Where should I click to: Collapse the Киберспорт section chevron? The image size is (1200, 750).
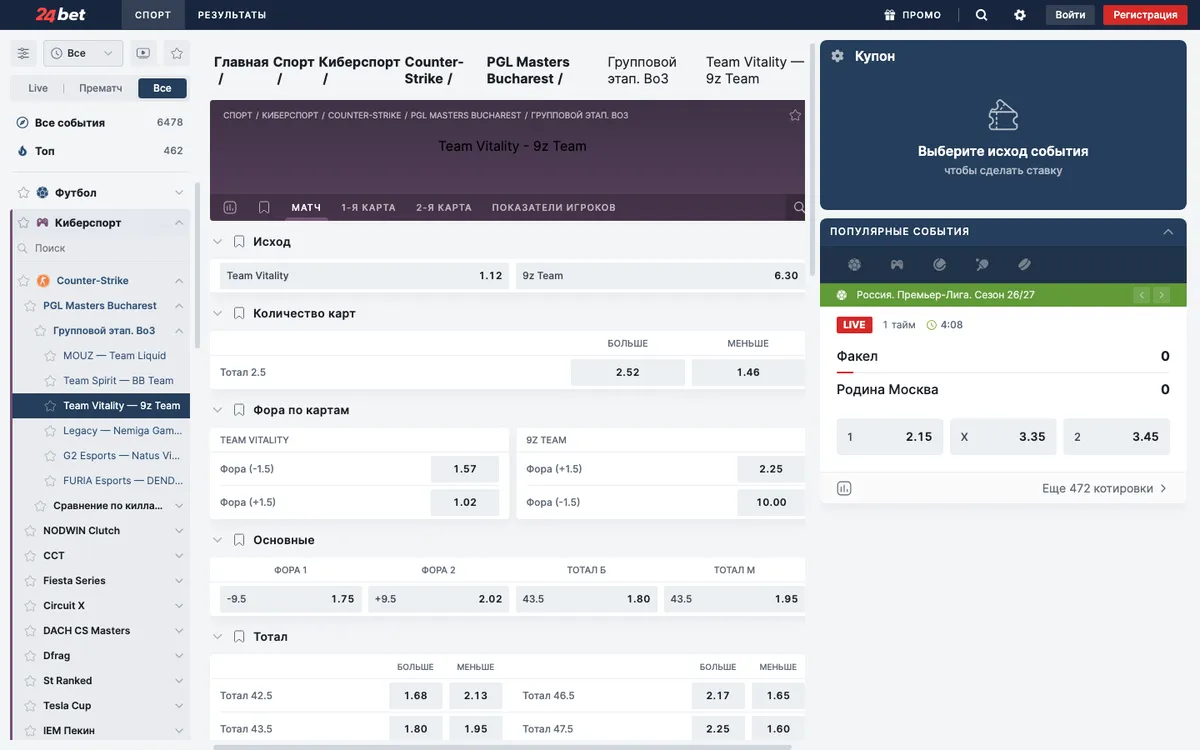(179, 223)
